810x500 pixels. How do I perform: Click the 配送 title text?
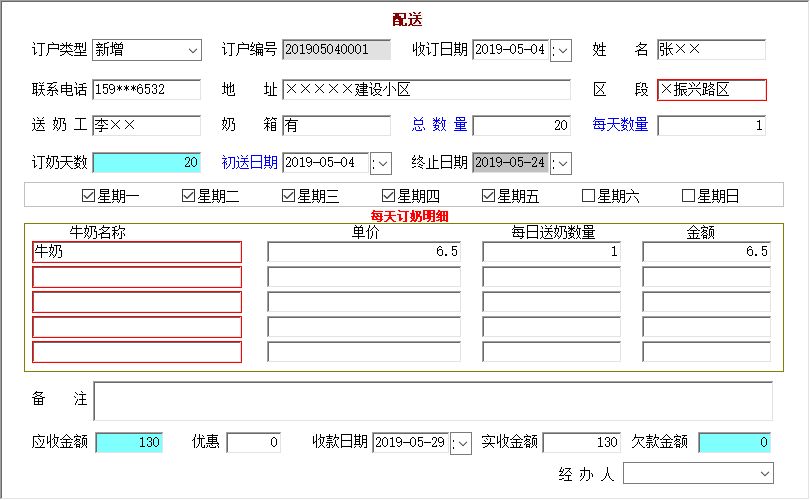[407, 20]
